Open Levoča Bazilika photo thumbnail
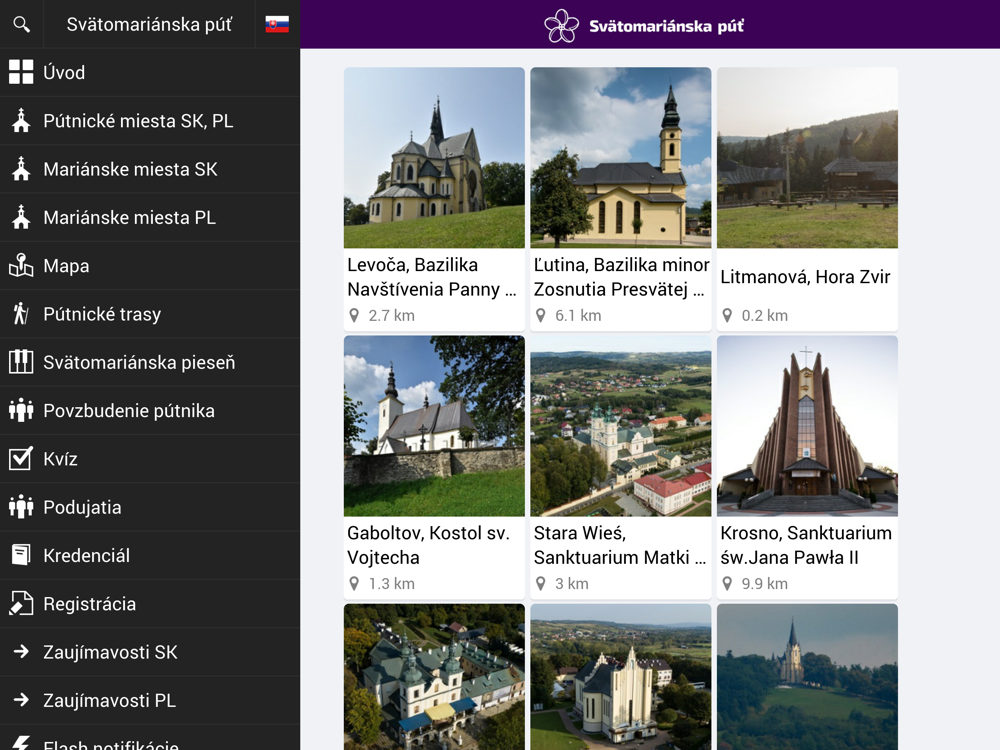 click(434, 158)
